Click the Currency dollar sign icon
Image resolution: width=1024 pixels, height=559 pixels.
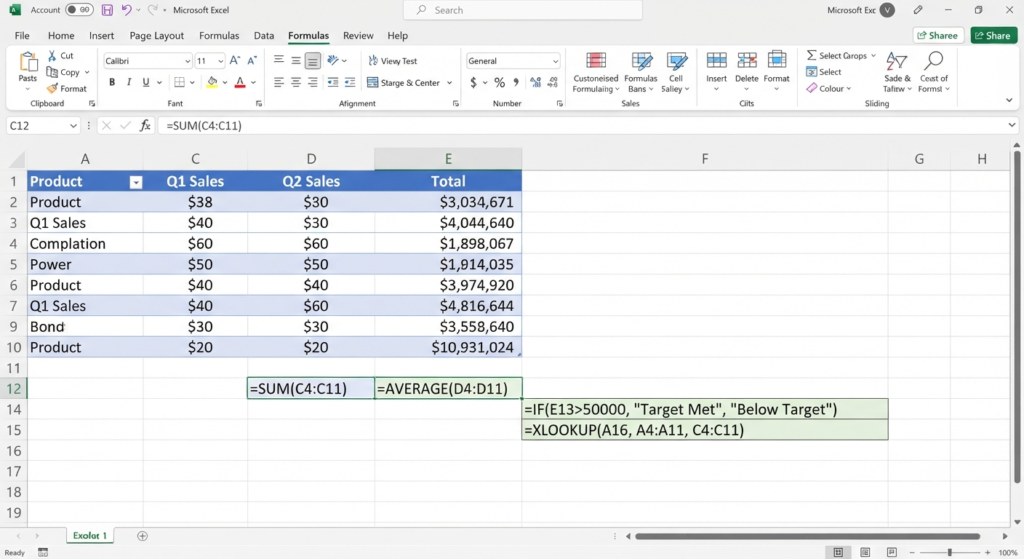pos(473,82)
